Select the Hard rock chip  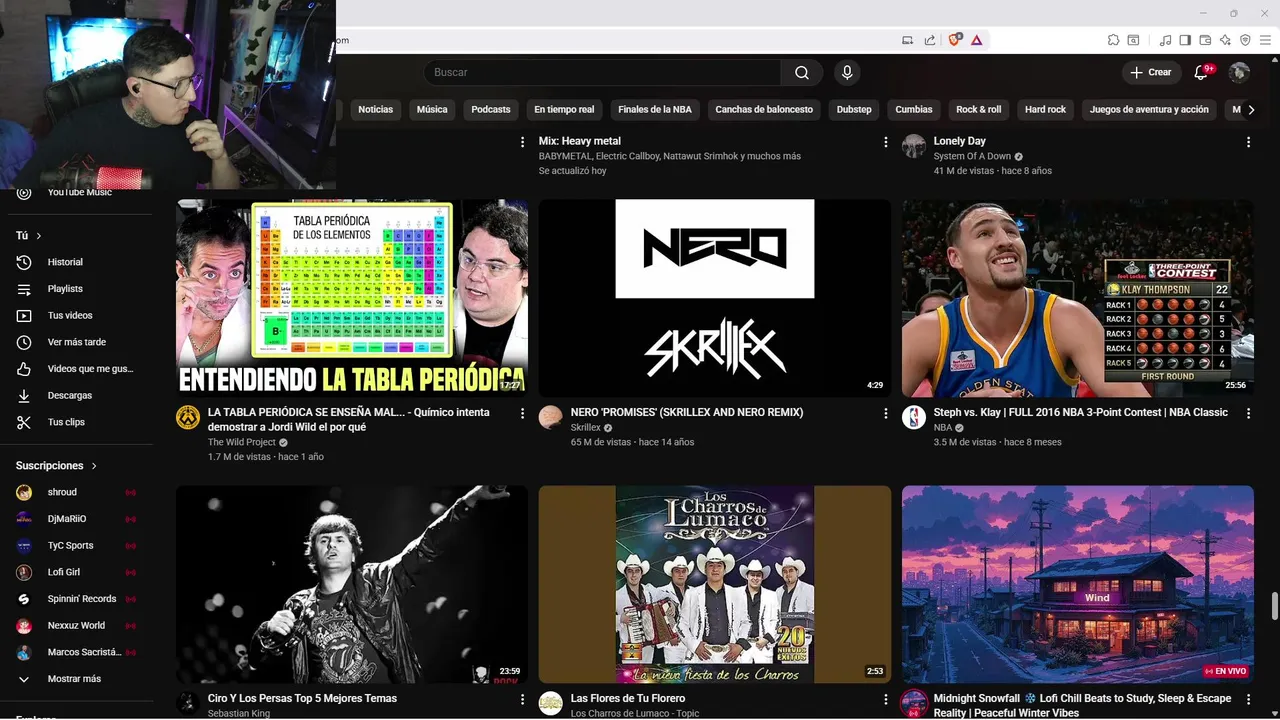pos(1045,110)
